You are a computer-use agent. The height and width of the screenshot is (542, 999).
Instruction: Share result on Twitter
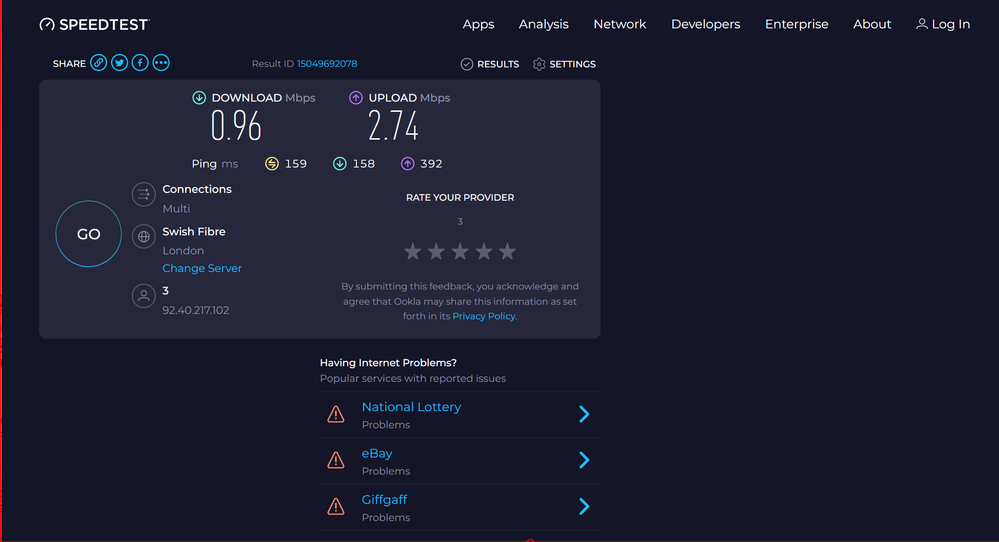click(x=119, y=62)
